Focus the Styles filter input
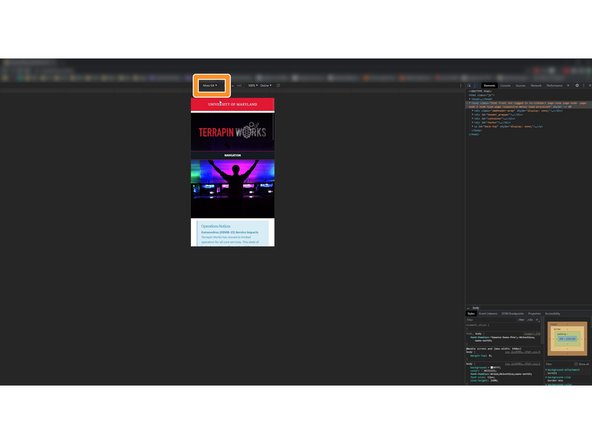The height and width of the screenshot is (444, 592). pyautogui.click(x=491, y=320)
